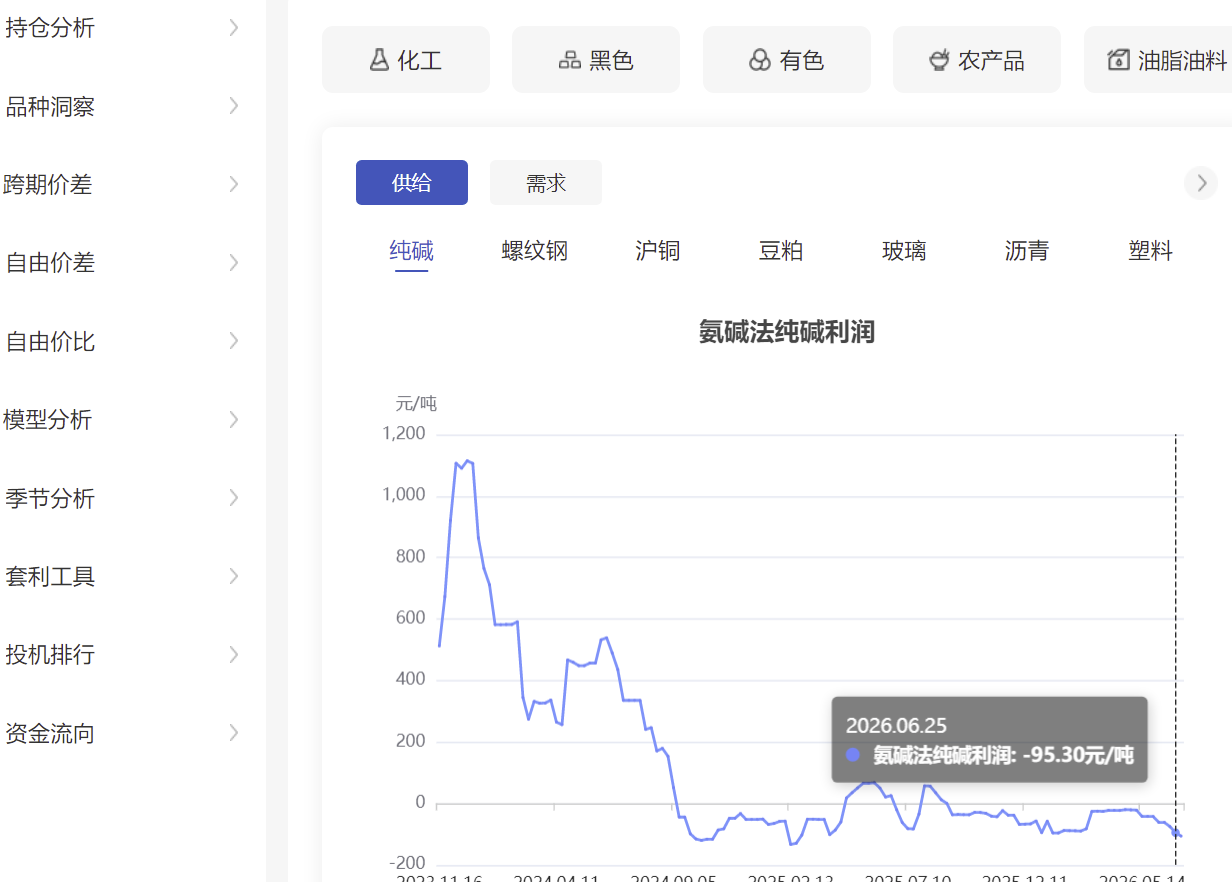Click the blocks icon on 黑色 category

[x=569, y=60]
